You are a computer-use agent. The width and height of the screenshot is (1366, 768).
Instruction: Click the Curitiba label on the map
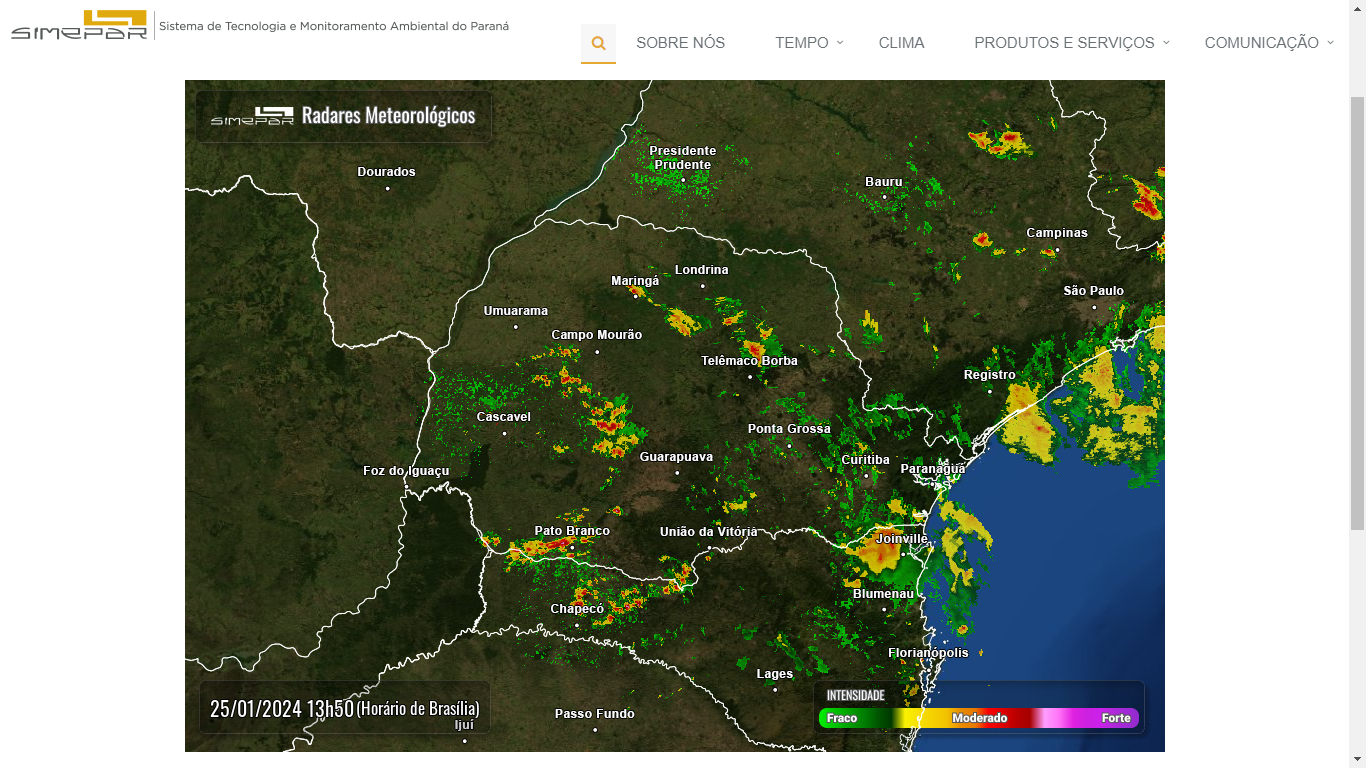point(865,460)
